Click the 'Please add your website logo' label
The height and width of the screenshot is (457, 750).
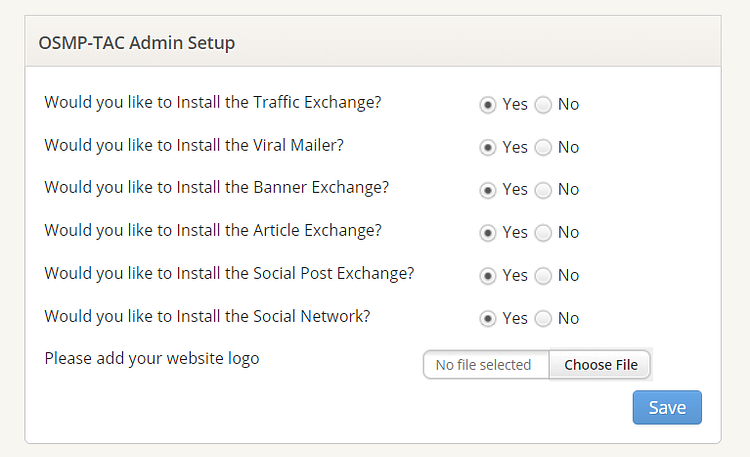point(152,358)
